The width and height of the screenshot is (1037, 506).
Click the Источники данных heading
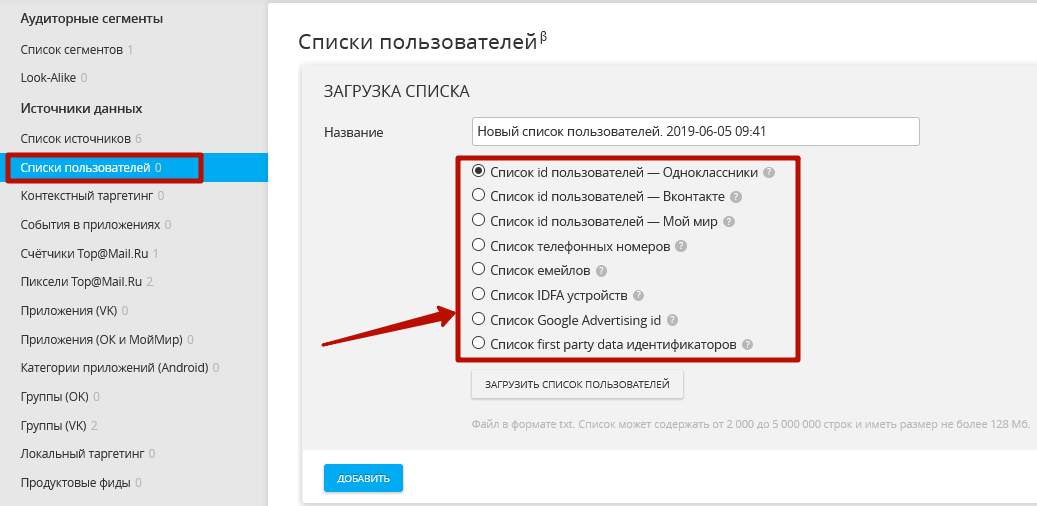tap(81, 108)
